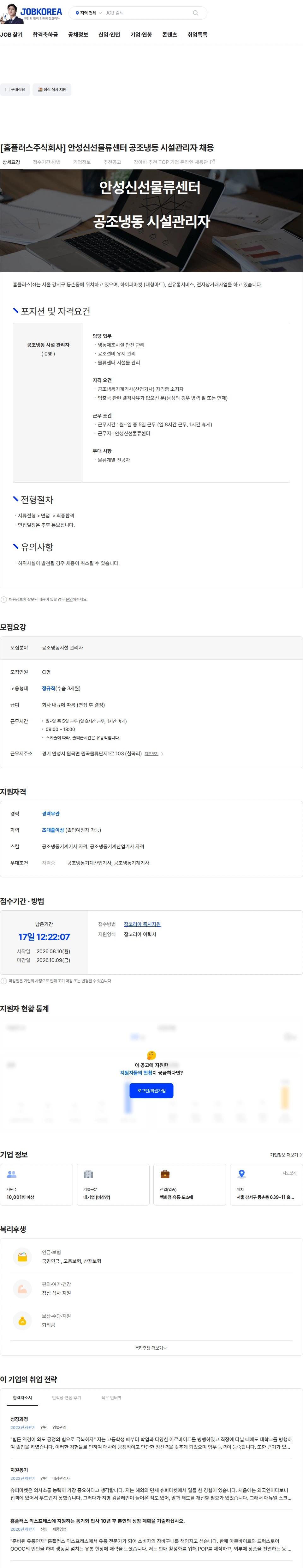Open the 성장과정 essay entry
The height and width of the screenshot is (1568, 303).
point(151,1433)
